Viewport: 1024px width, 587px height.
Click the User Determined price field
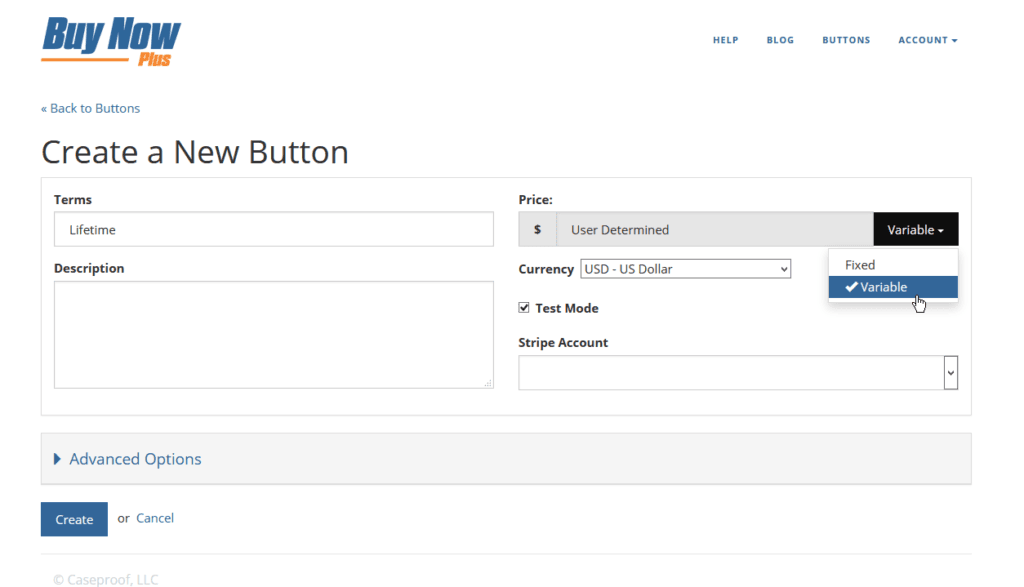(714, 229)
